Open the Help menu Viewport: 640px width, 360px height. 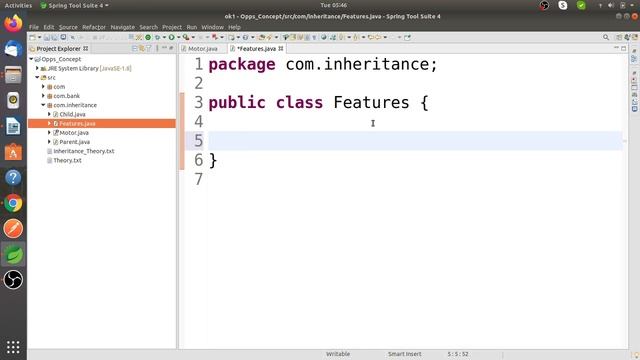(x=234, y=27)
